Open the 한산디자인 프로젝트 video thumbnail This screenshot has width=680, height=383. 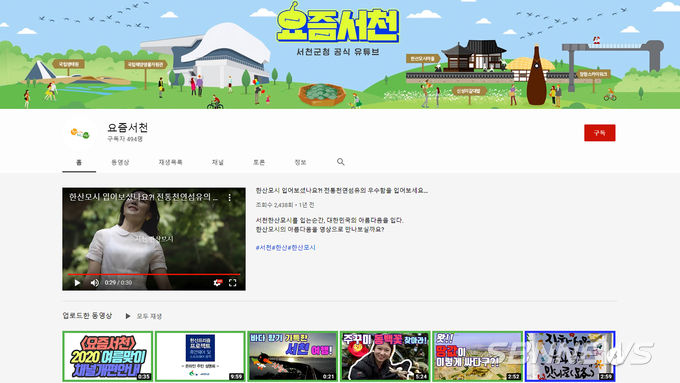coord(200,356)
